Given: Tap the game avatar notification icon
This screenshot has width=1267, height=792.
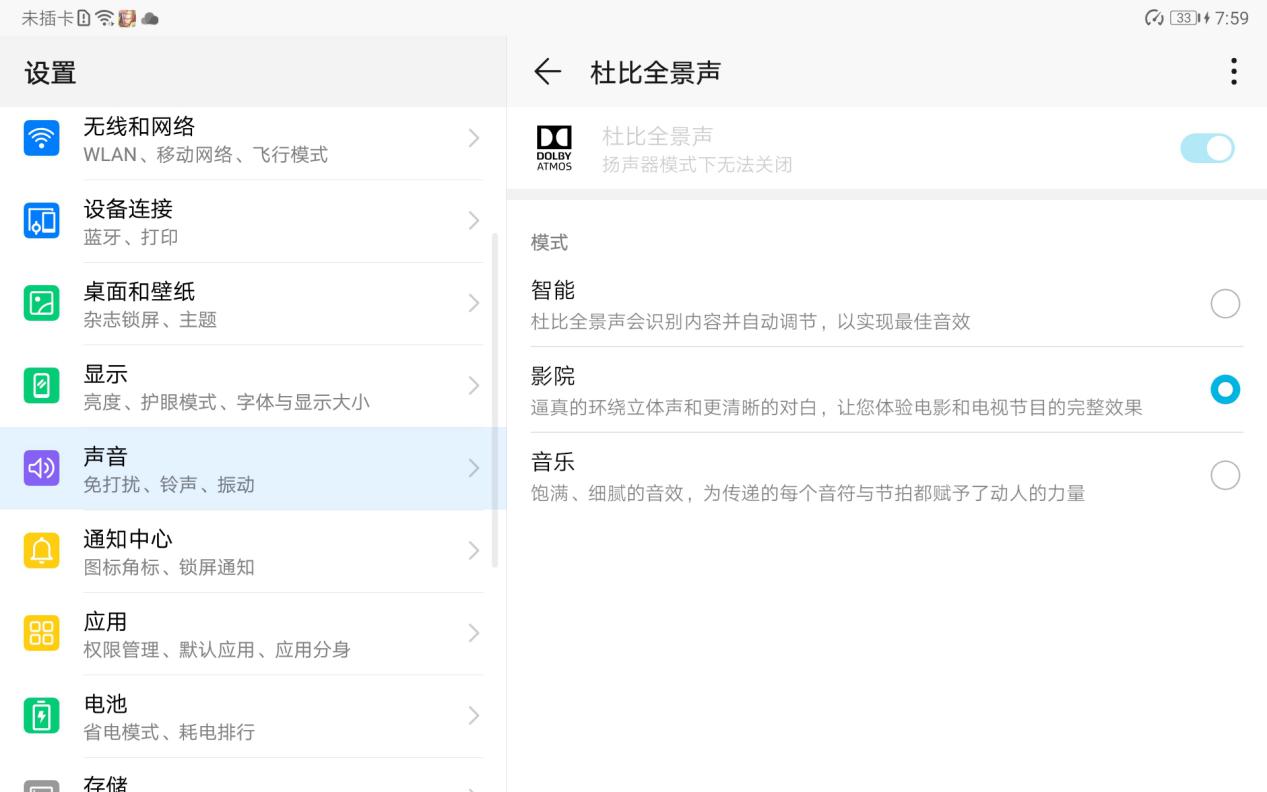Looking at the screenshot, I should coord(127,18).
